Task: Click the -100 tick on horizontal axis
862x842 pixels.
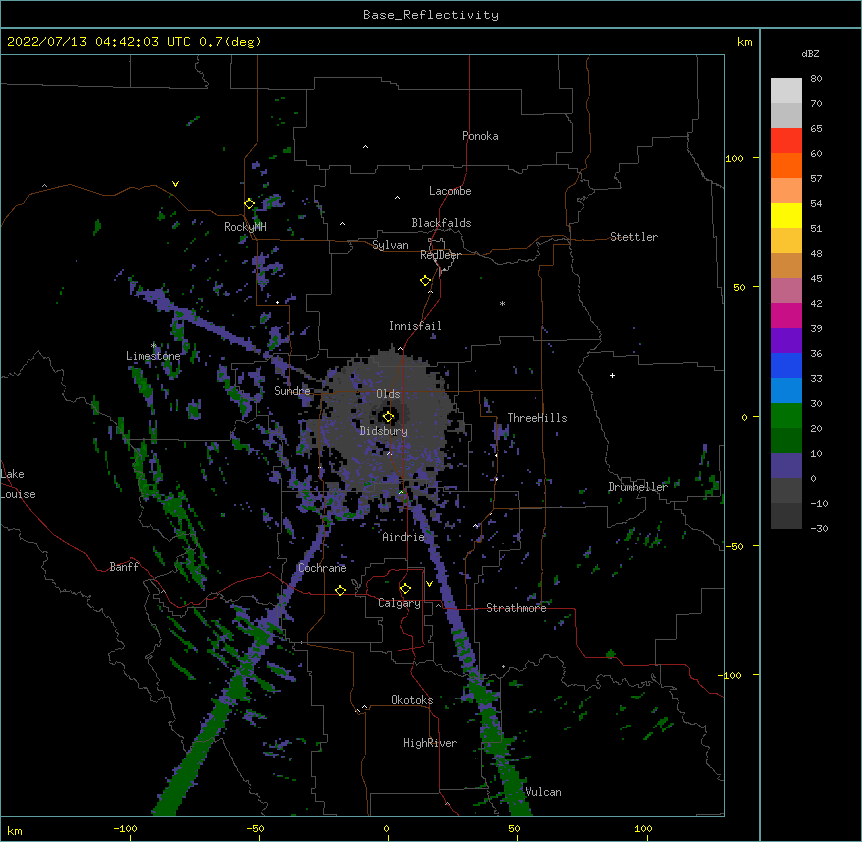Action: click(126, 828)
